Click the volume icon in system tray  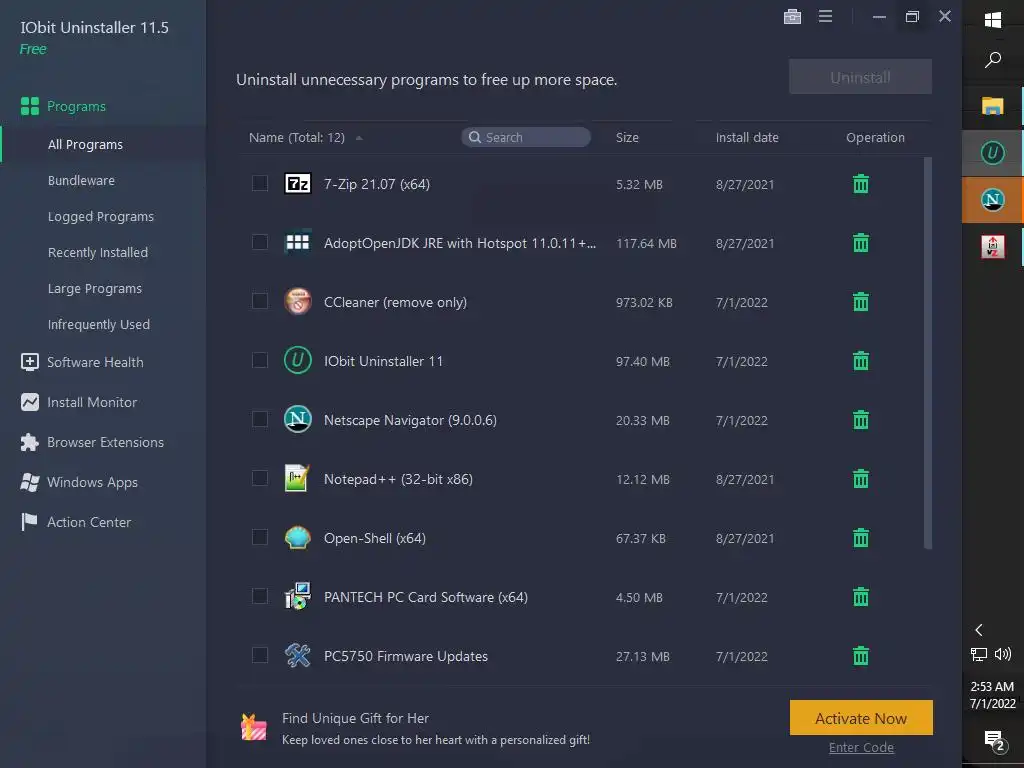pos(1002,654)
